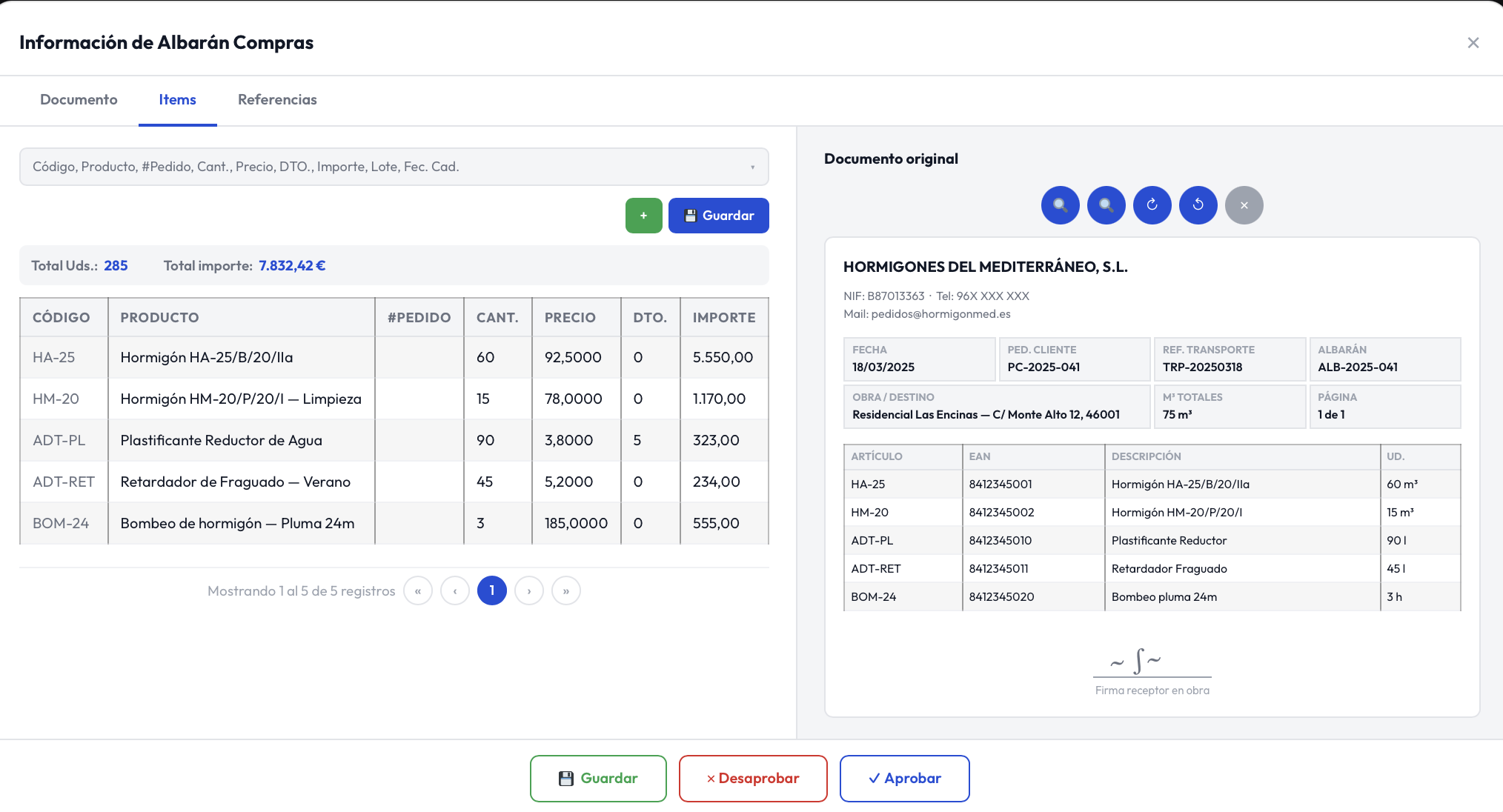Go to the previous page of records
This screenshot has height=812, width=1503.
[455, 591]
